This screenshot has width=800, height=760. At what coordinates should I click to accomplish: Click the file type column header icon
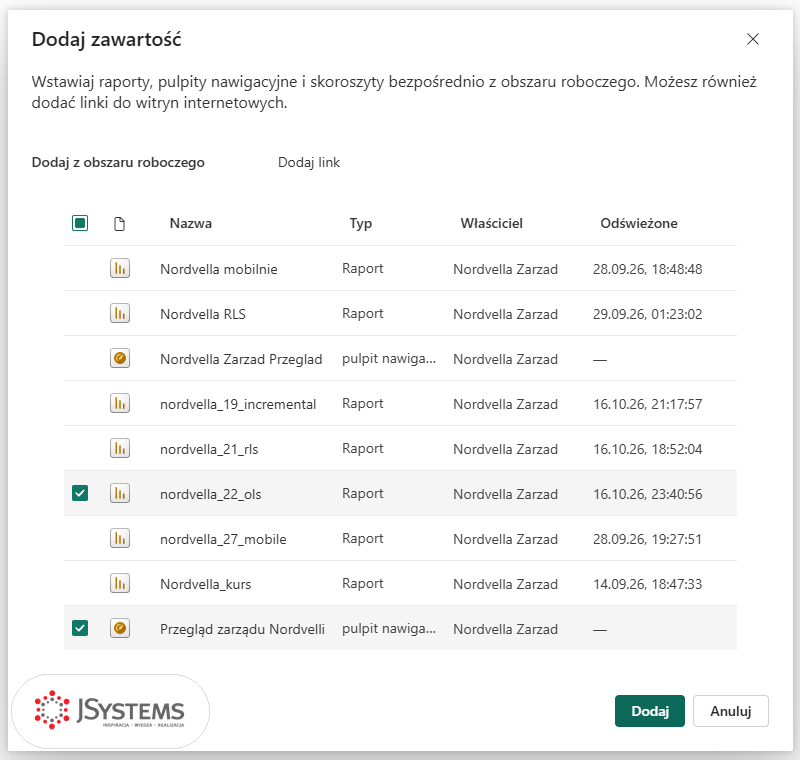point(119,223)
